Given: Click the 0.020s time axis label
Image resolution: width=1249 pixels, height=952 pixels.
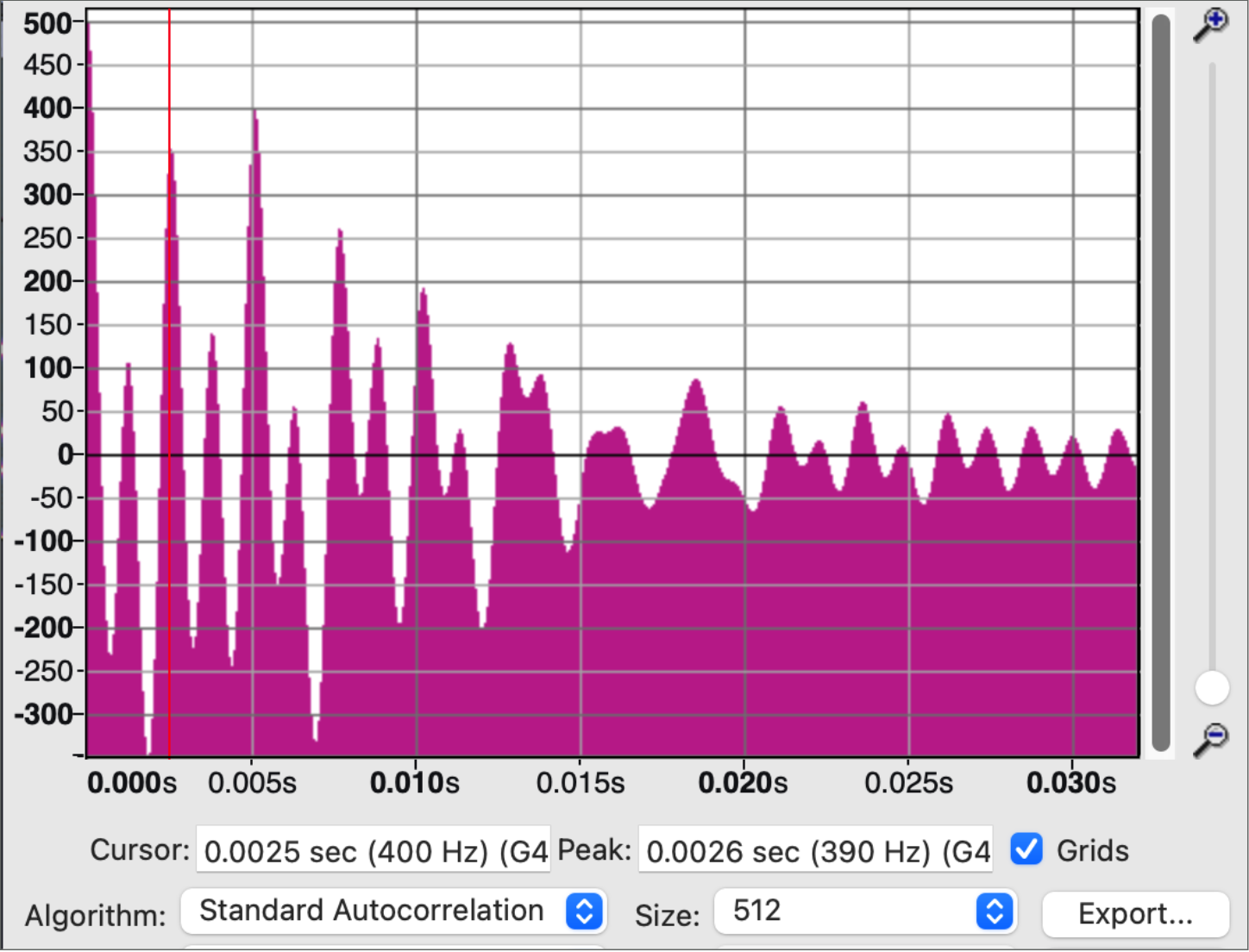Looking at the screenshot, I should (x=744, y=783).
